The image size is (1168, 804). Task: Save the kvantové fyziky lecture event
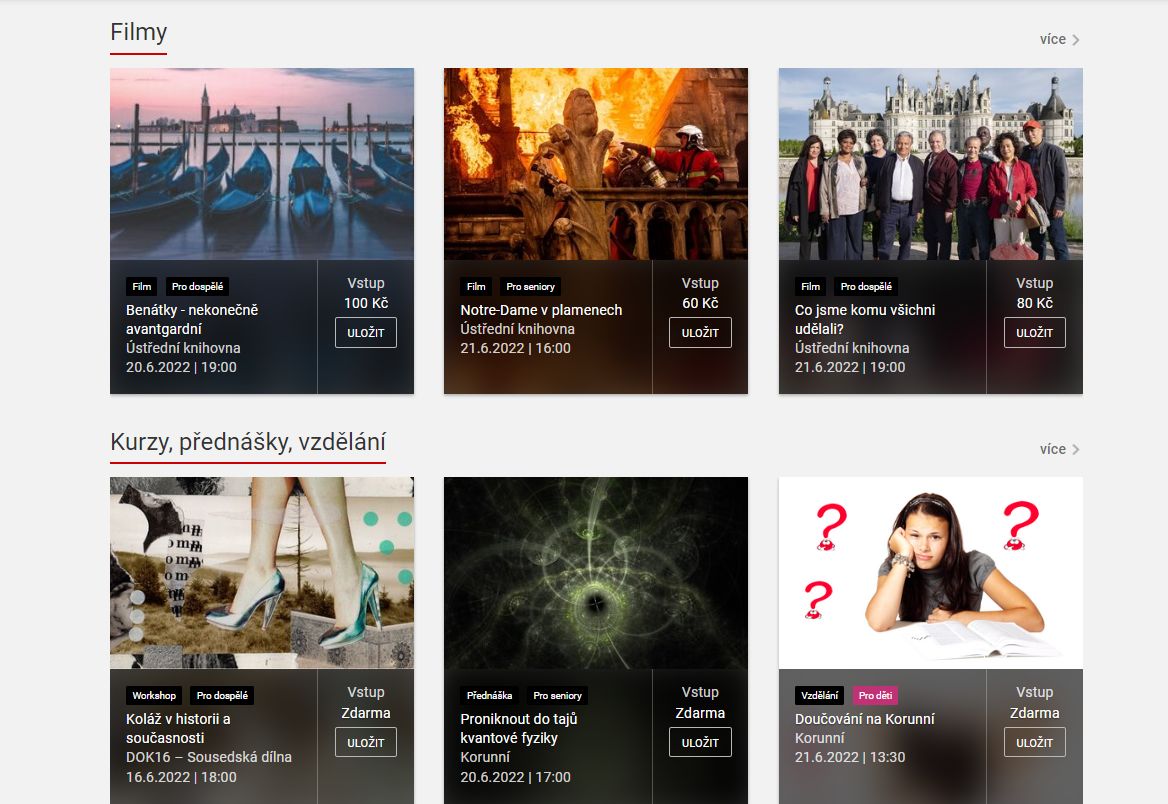click(700, 743)
